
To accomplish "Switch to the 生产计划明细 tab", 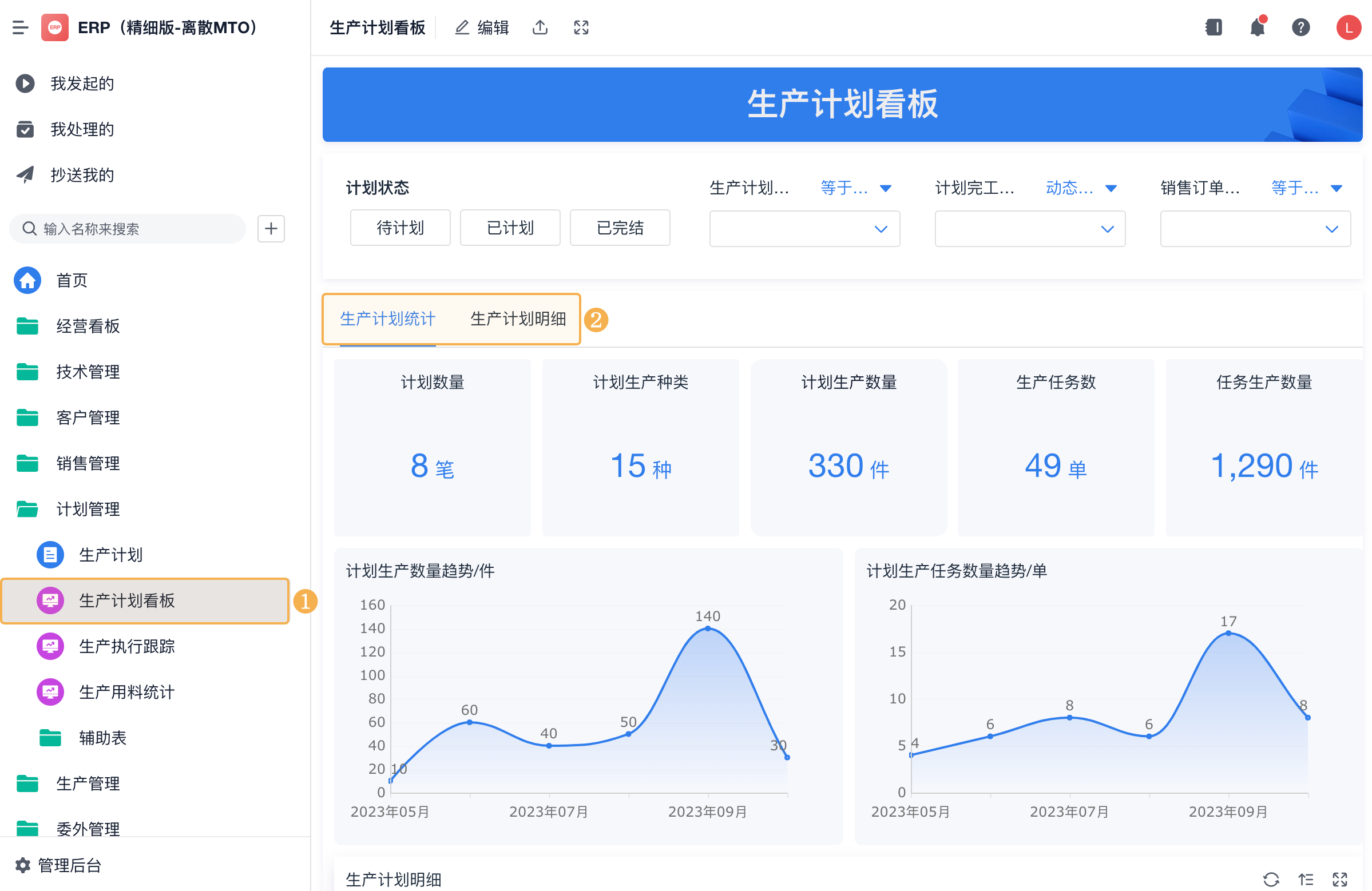I will (x=517, y=319).
